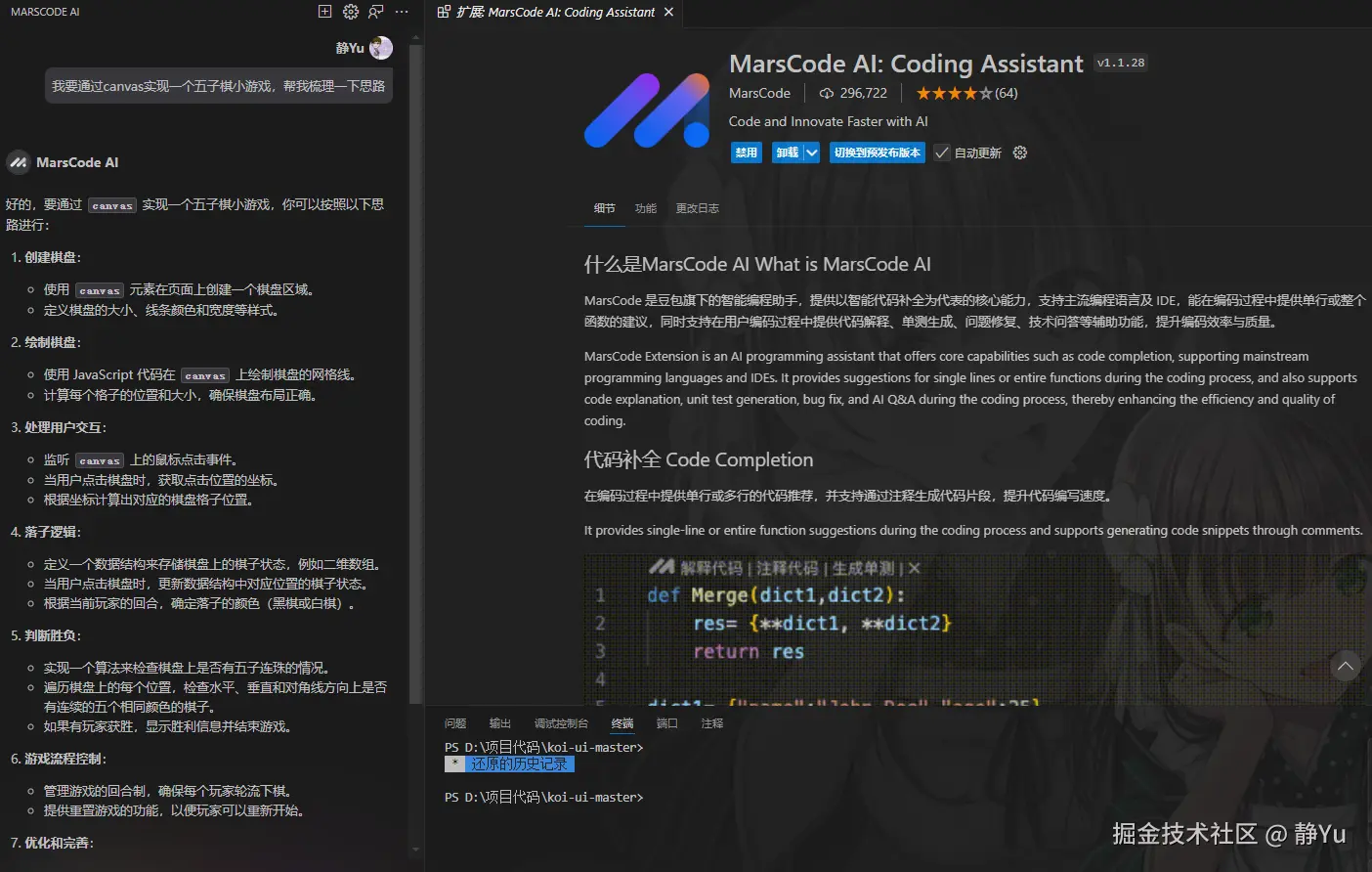Open the more actions ellipsis menu
Image resolution: width=1372 pixels, height=872 pixels.
tap(402, 12)
